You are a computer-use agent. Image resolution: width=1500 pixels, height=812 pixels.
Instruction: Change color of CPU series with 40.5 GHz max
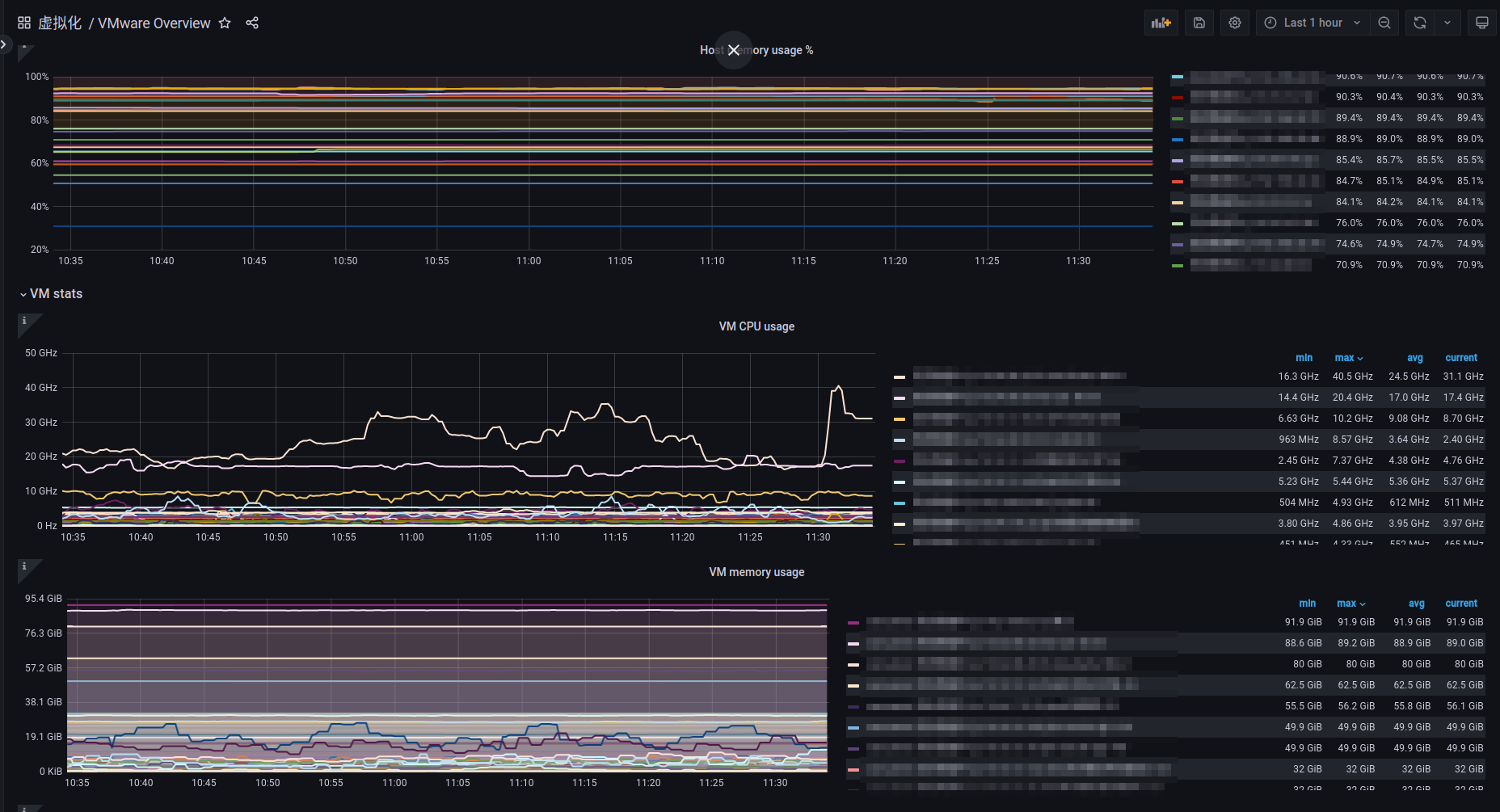[900, 377]
